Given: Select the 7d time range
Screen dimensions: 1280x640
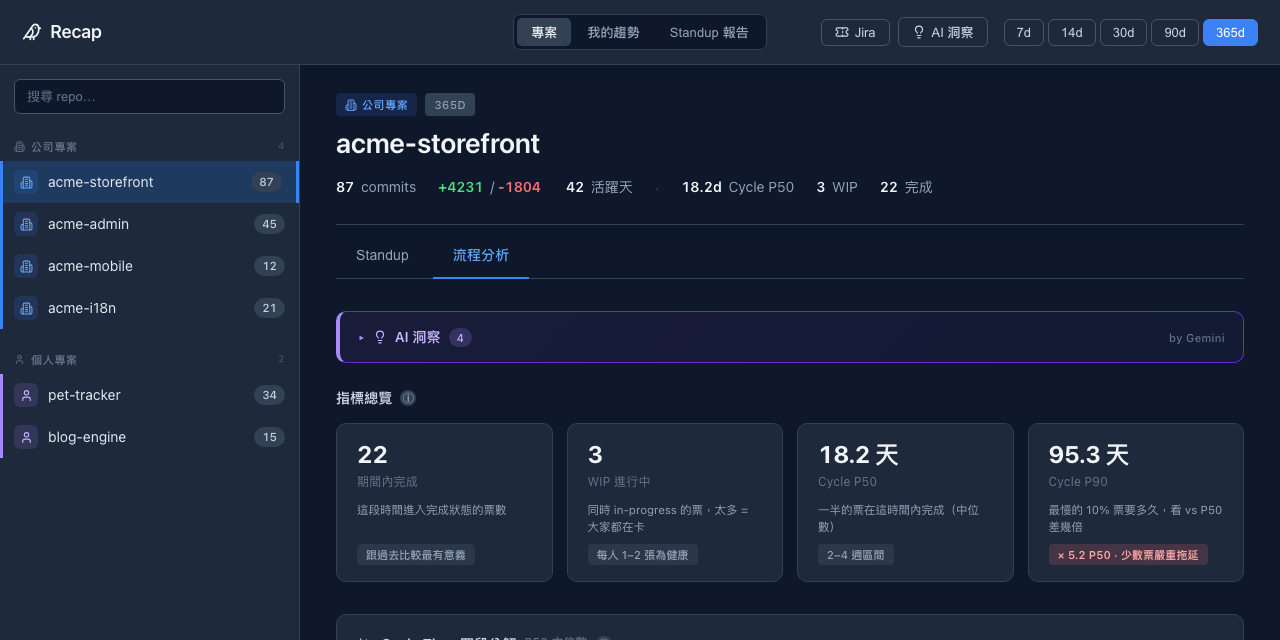Looking at the screenshot, I should click(1024, 32).
